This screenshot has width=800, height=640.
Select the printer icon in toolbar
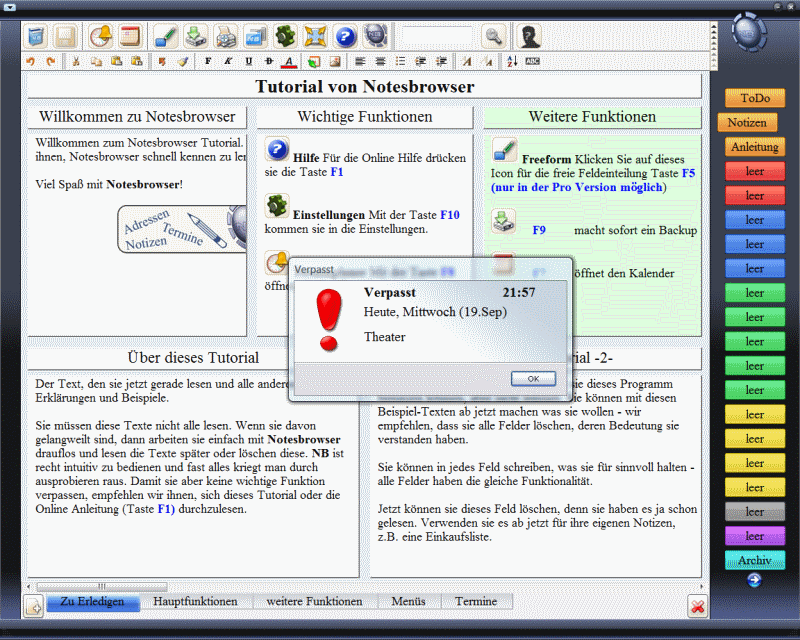[226, 36]
